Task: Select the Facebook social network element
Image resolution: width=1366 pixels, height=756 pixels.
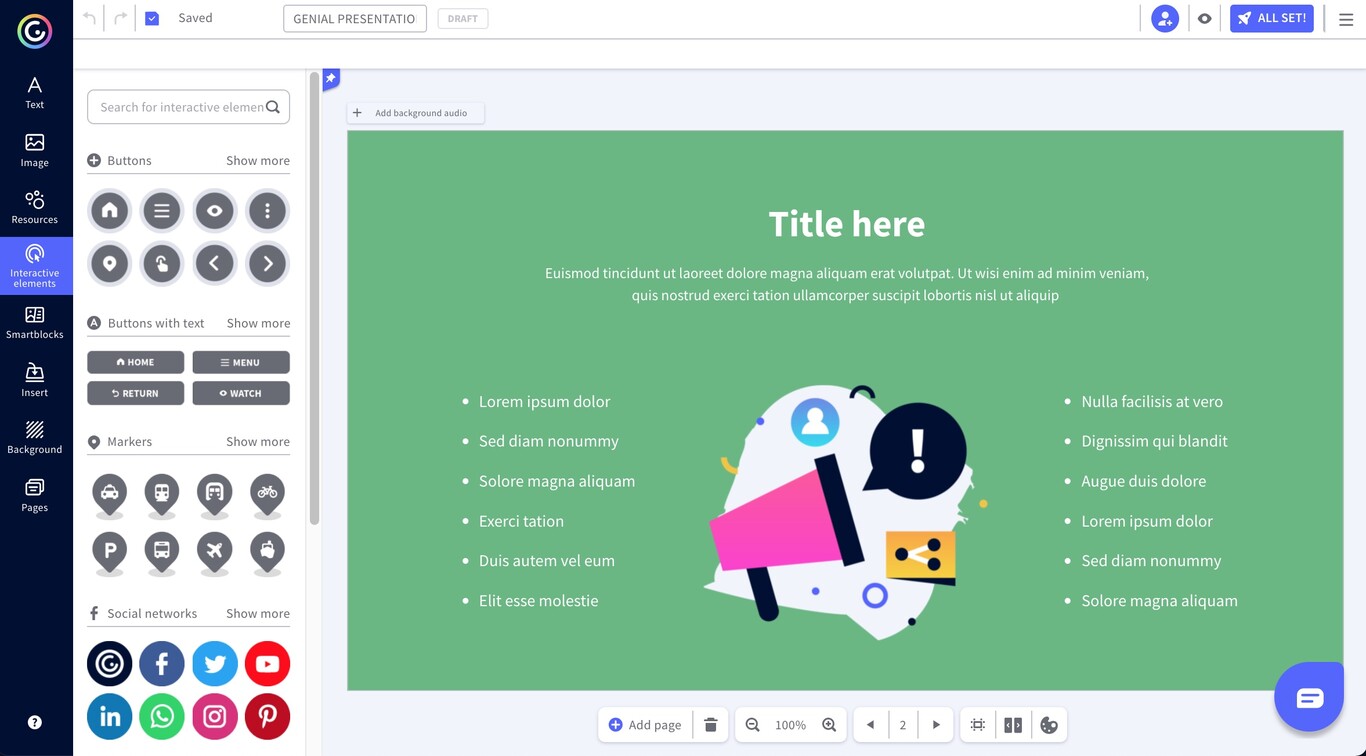Action: coord(162,663)
